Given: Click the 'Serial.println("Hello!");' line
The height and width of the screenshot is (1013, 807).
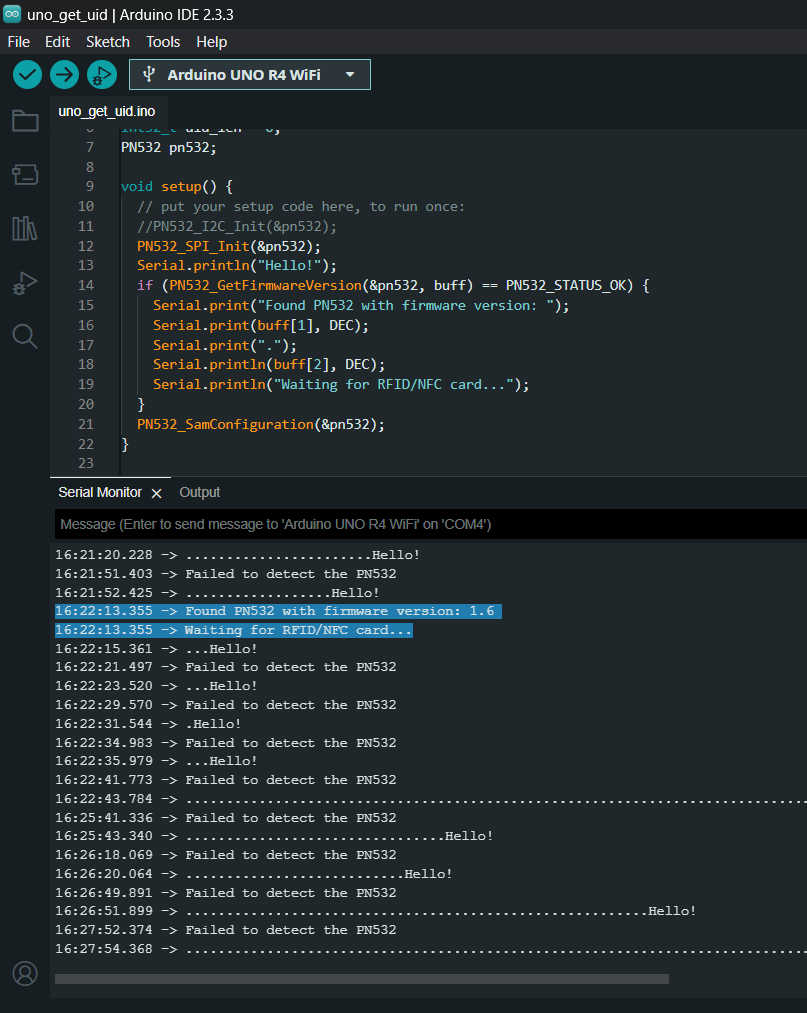Looking at the screenshot, I should tap(237, 266).
